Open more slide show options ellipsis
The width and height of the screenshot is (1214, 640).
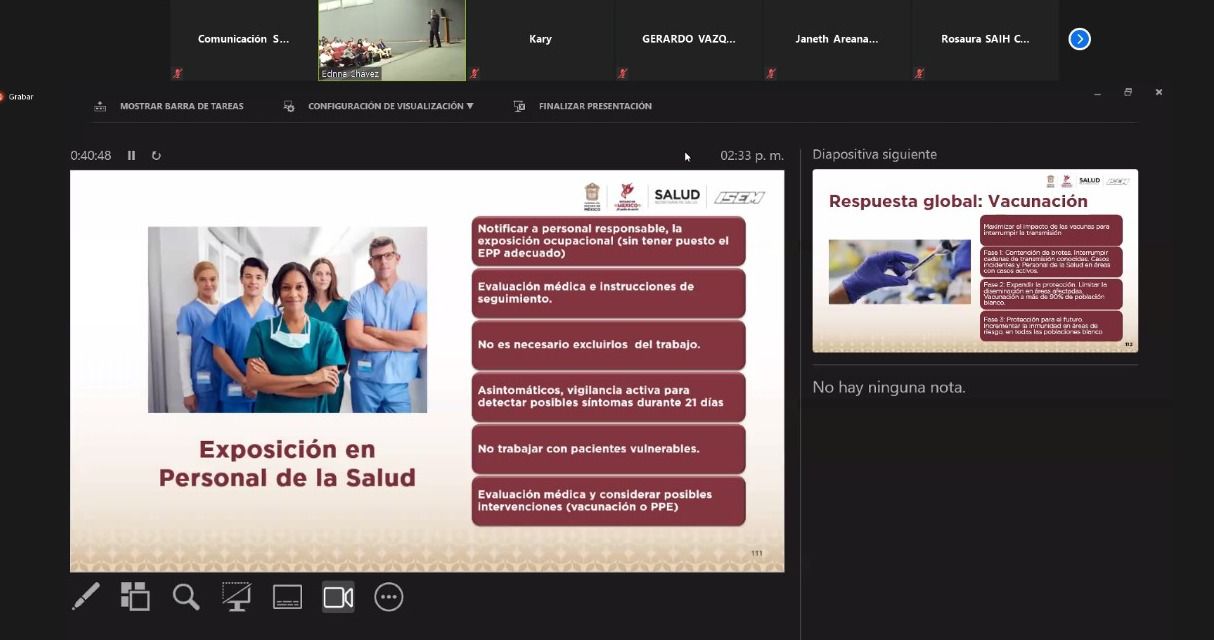389,597
